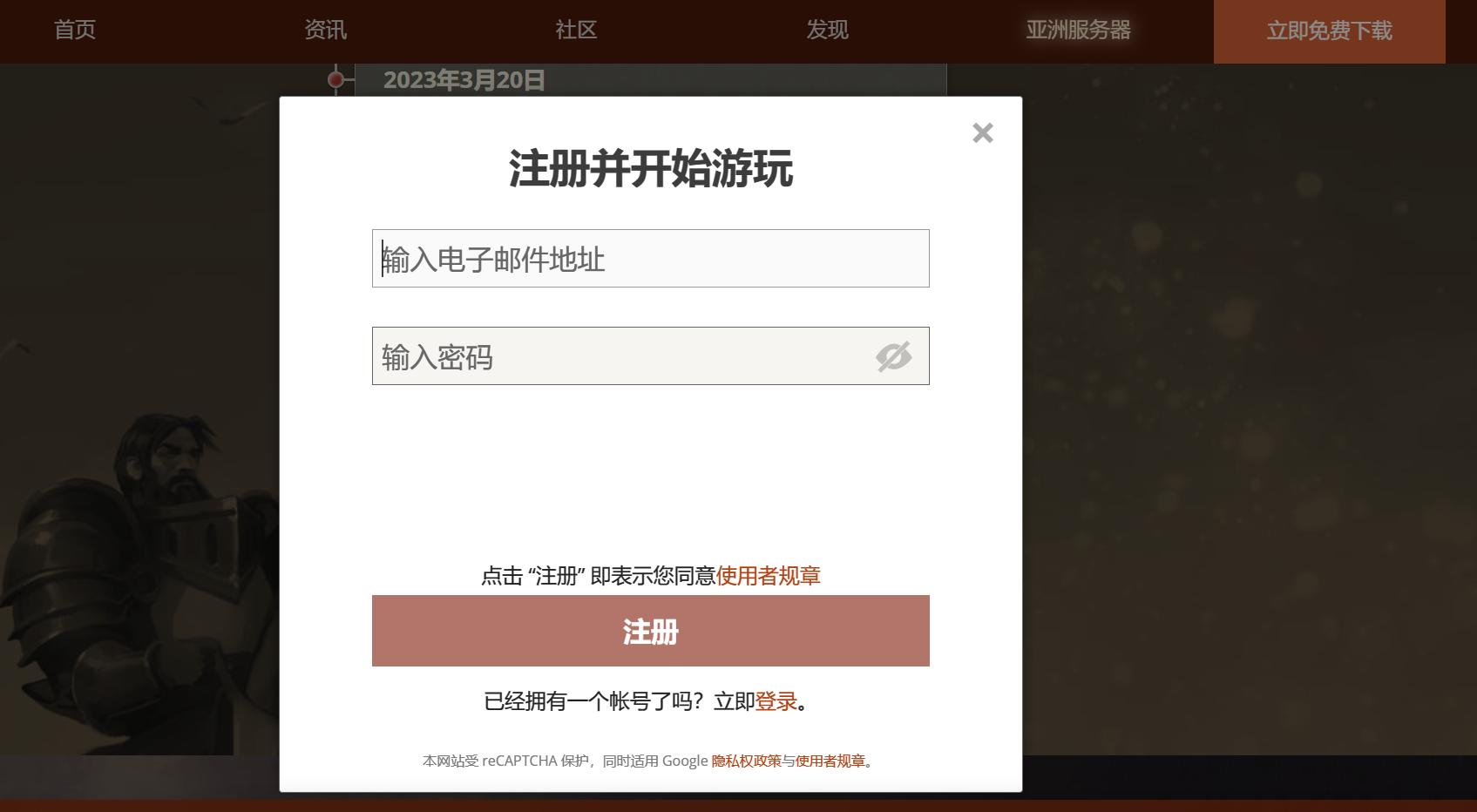Click the red timeline marker dot
This screenshot has height=812, width=1477.
[x=335, y=79]
